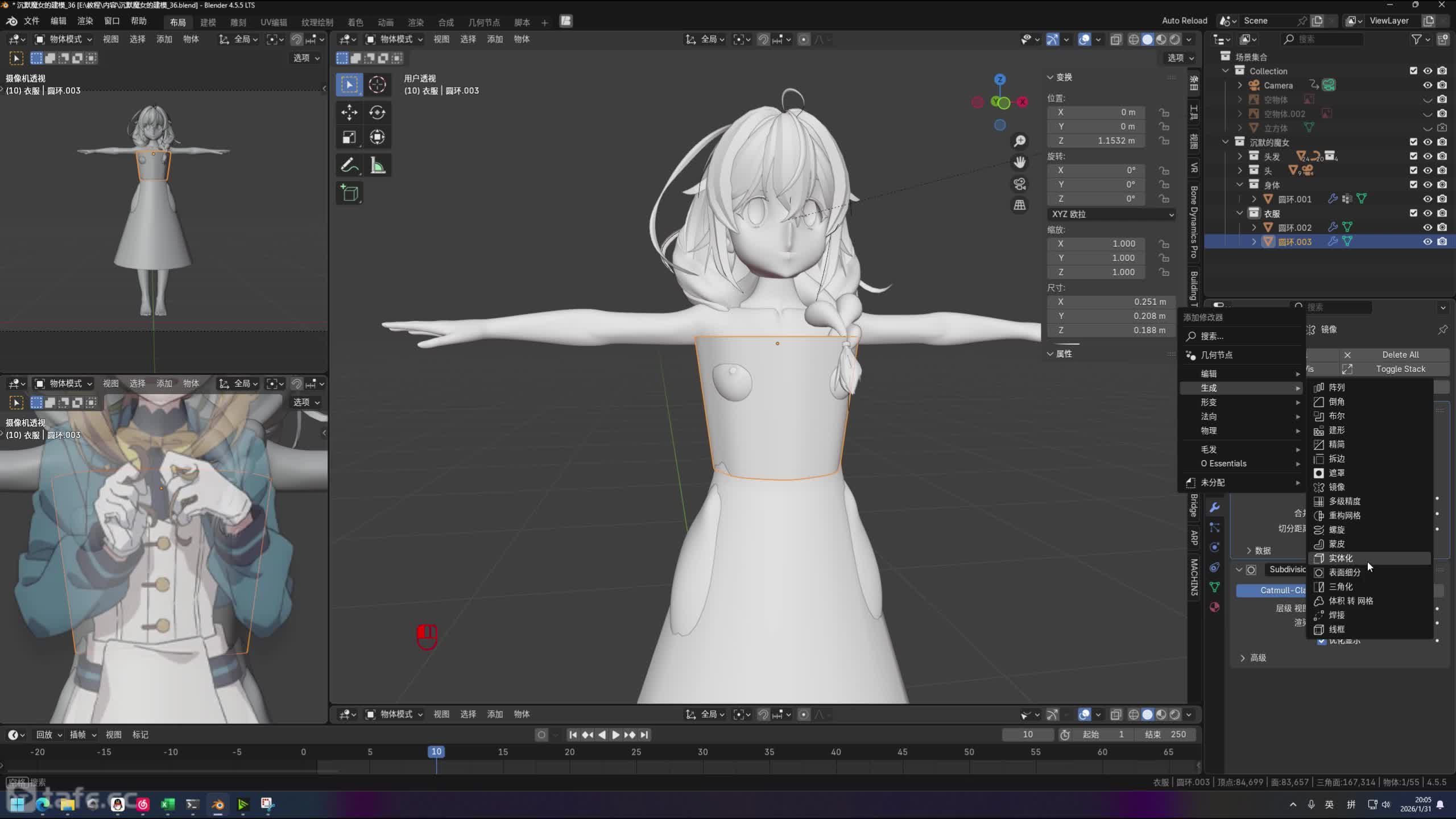
Task: Expand the 圆环.001 tree item
Action: (1255, 199)
